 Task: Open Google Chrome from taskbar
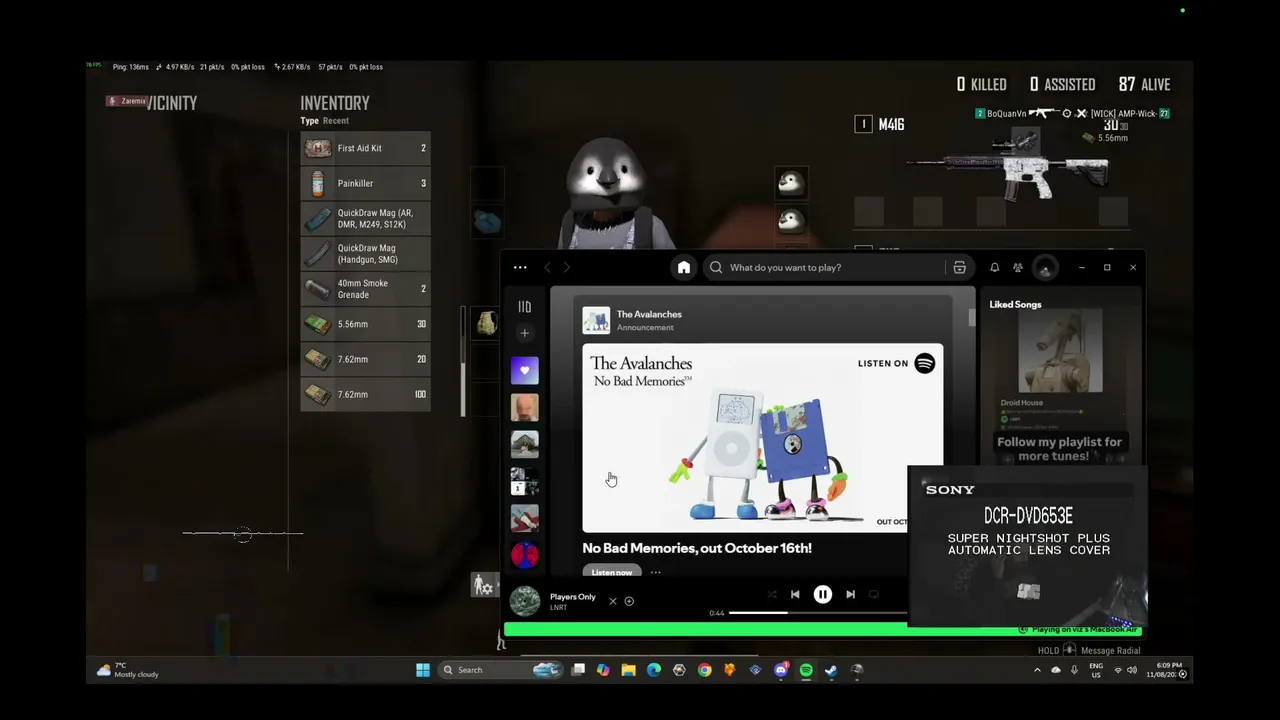(705, 670)
